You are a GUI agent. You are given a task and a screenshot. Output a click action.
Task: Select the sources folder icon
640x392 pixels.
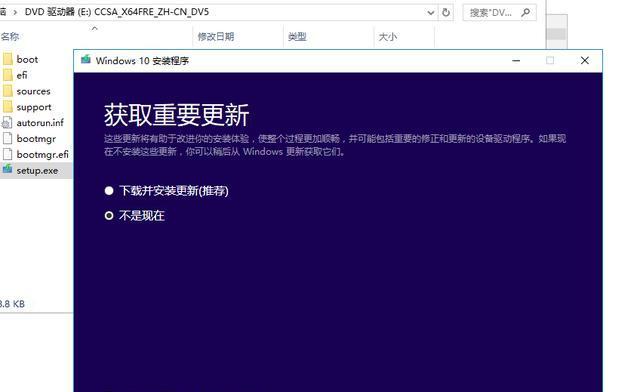point(8,91)
